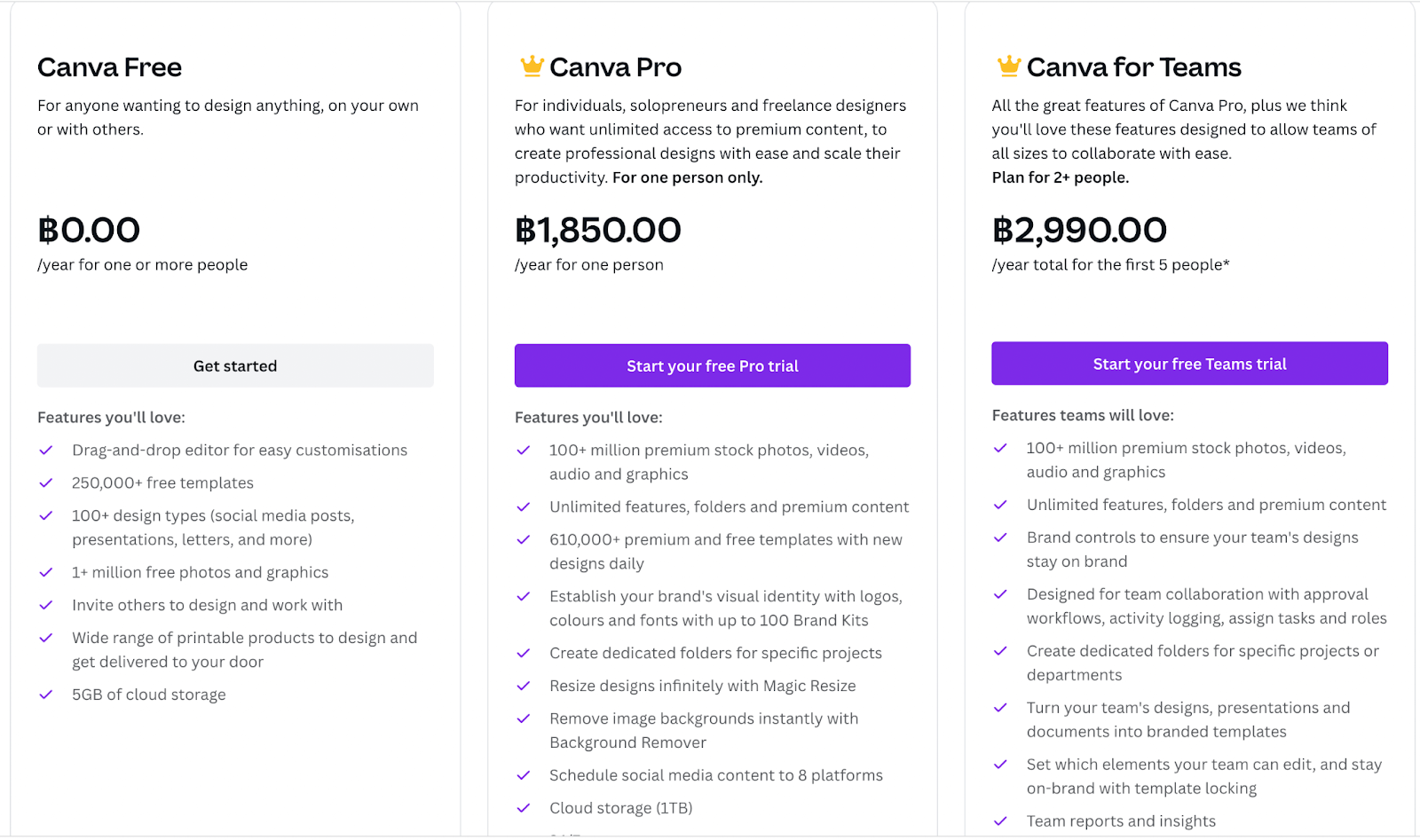Image resolution: width=1420 pixels, height=840 pixels.
Task: Select the Canva Pro plan heading
Action: 615,67
